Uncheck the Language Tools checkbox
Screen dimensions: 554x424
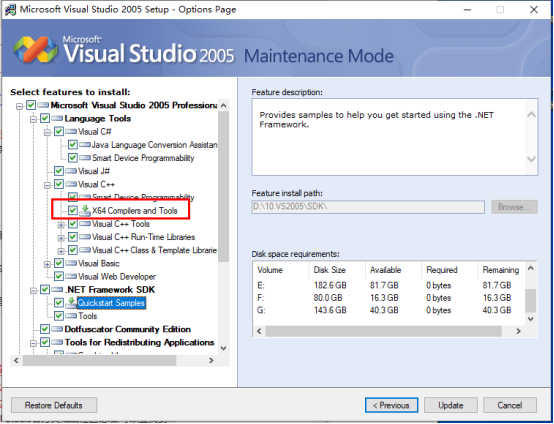click(x=45, y=118)
